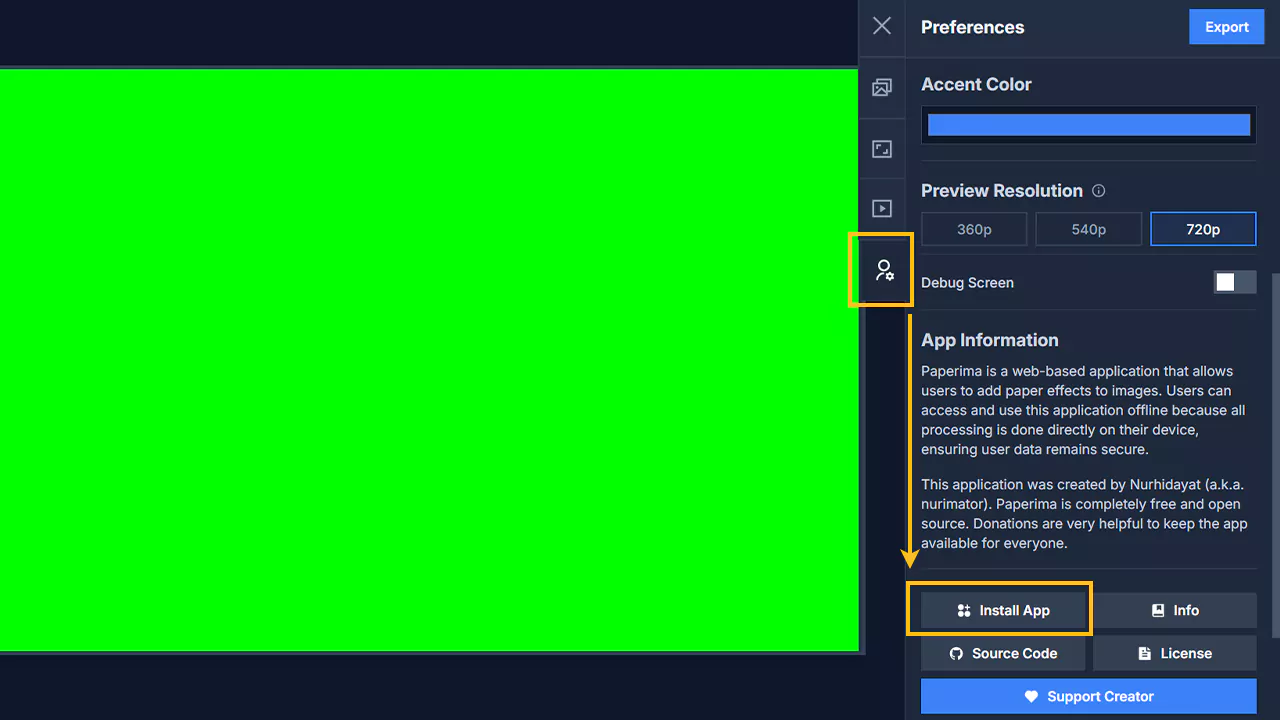This screenshot has height=720, width=1280.
Task: Select 720p preview resolution
Action: pos(1203,229)
